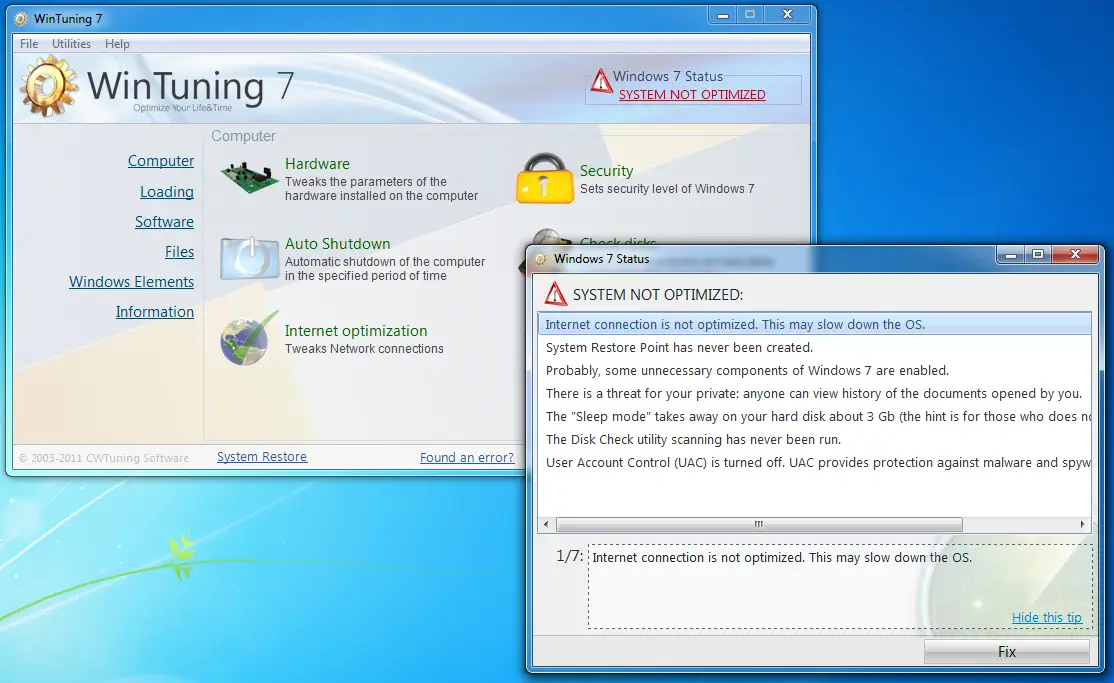Image resolution: width=1114 pixels, height=683 pixels.
Task: Click the WinTuning 7 title bar icon
Action: pos(21,18)
